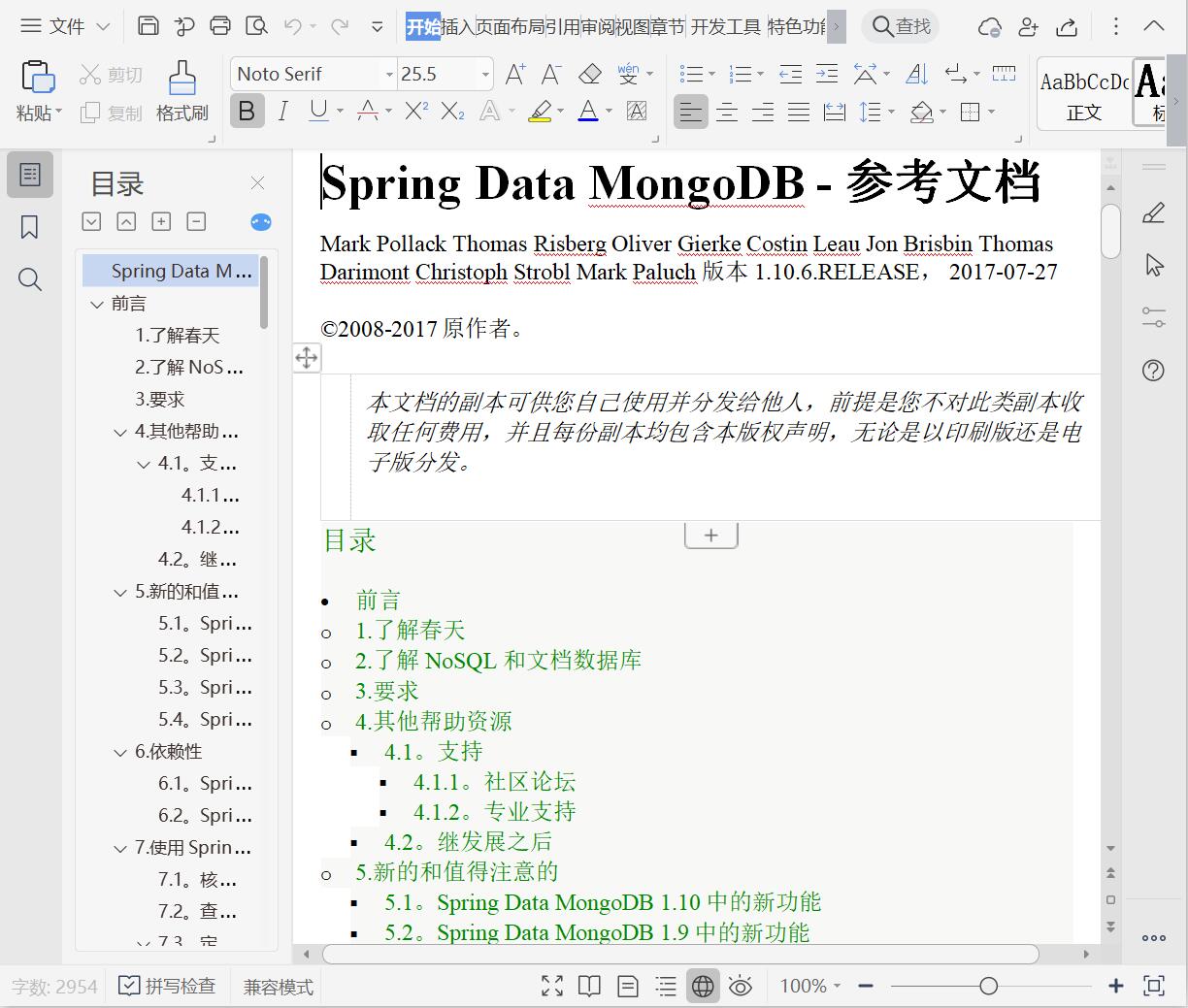Decrease paragraph indent
The image size is (1188, 1008).
click(791, 74)
